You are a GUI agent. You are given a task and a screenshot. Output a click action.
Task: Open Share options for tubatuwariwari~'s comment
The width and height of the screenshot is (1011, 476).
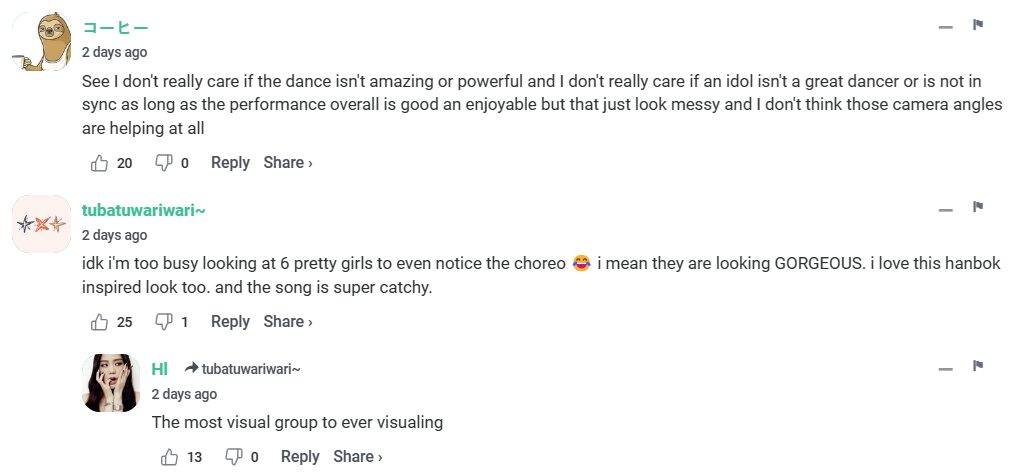tap(287, 322)
